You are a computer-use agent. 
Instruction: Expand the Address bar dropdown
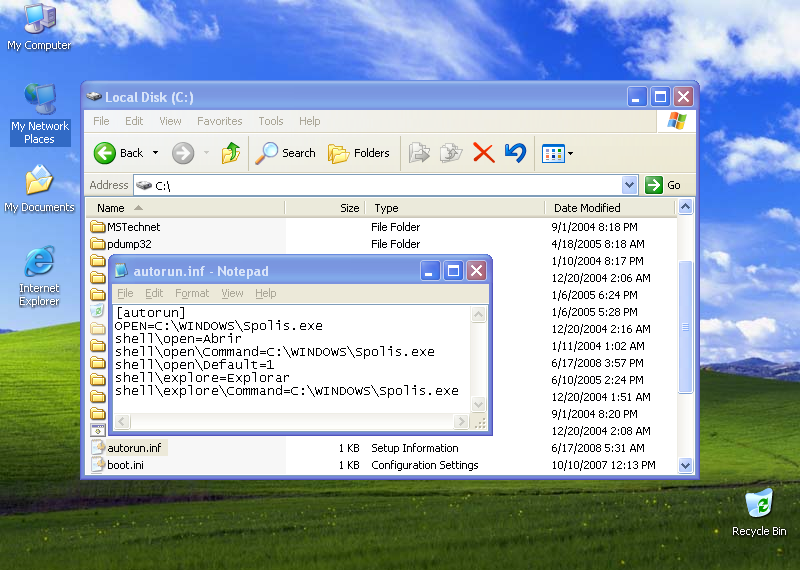point(630,185)
